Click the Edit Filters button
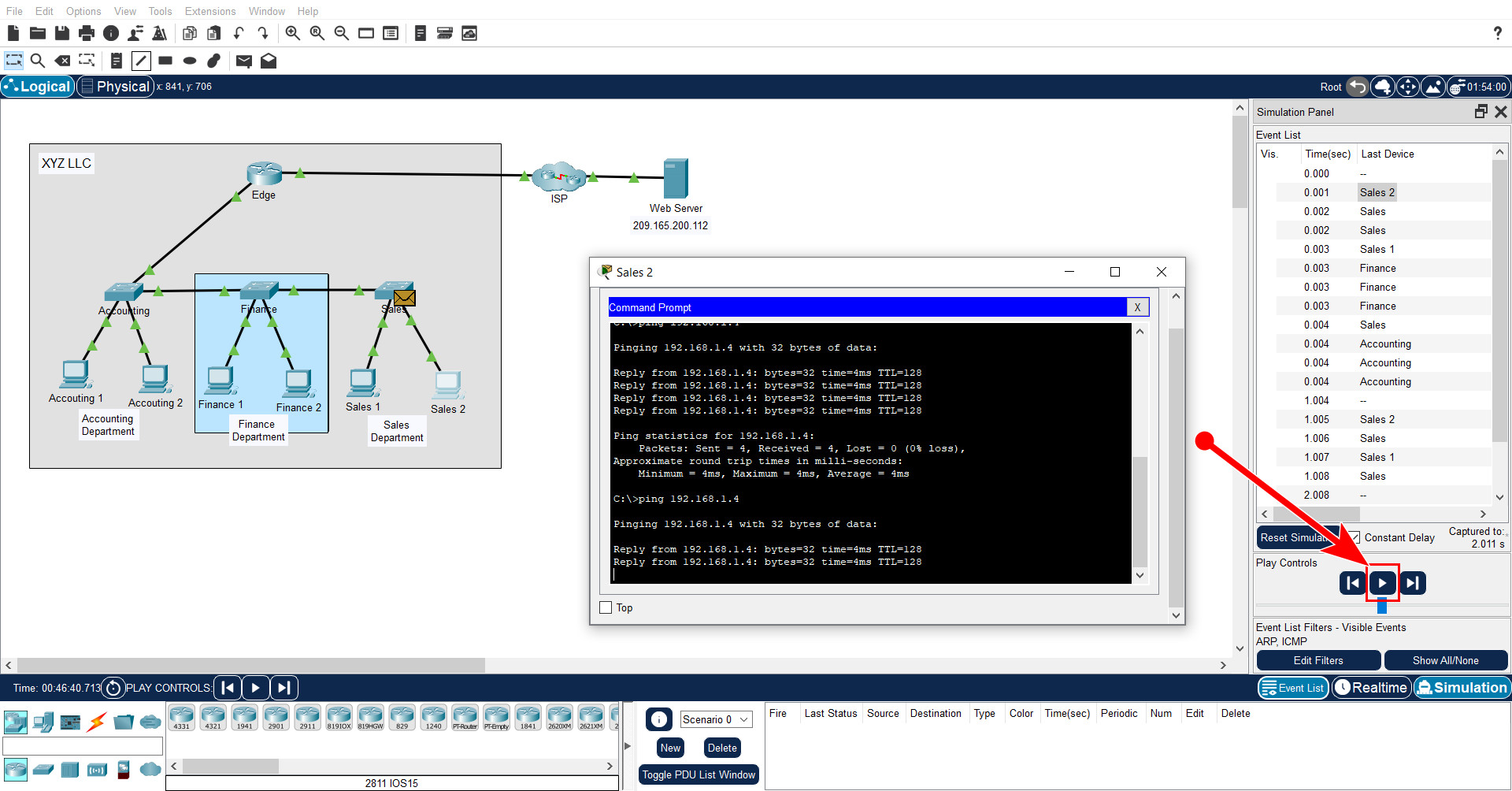The image size is (1512, 791). (1318, 660)
